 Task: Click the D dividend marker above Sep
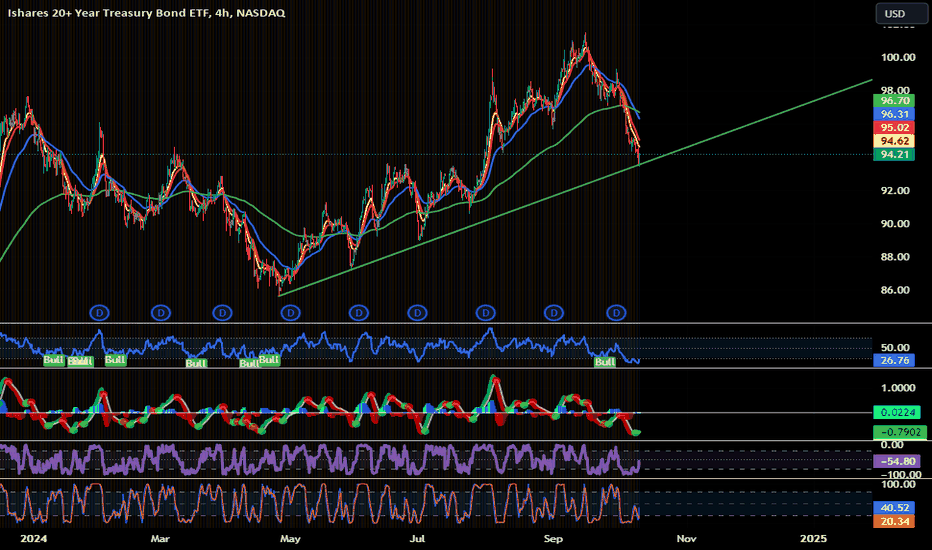[x=553, y=313]
